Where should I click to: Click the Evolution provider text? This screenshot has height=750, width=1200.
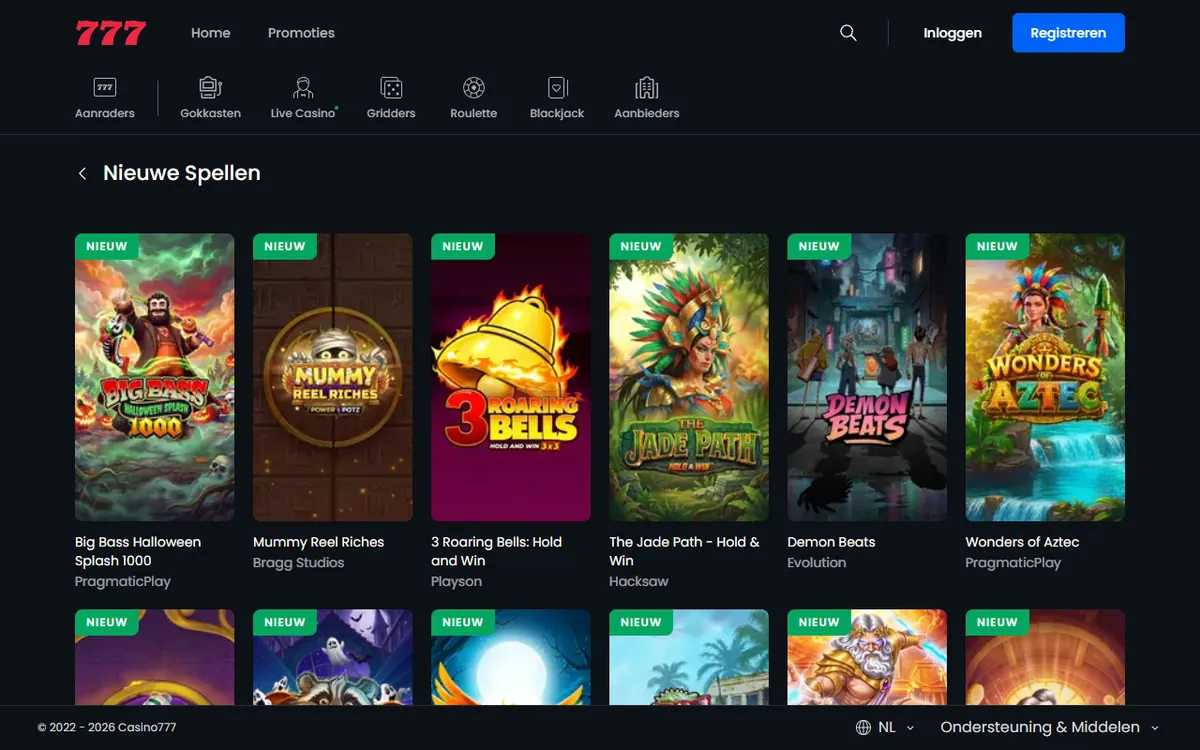tap(816, 563)
